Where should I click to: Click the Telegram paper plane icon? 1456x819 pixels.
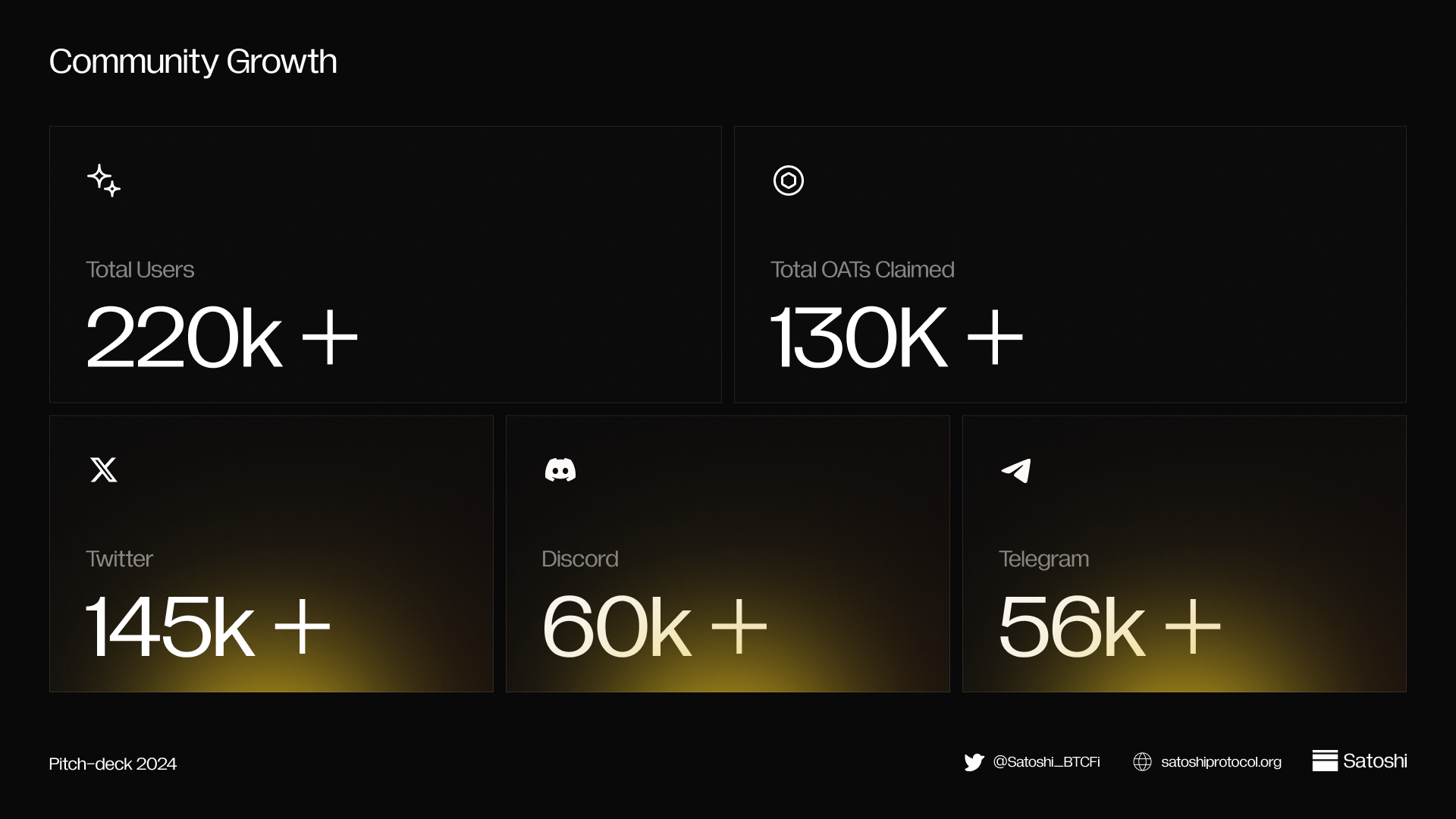pyautogui.click(x=1016, y=470)
